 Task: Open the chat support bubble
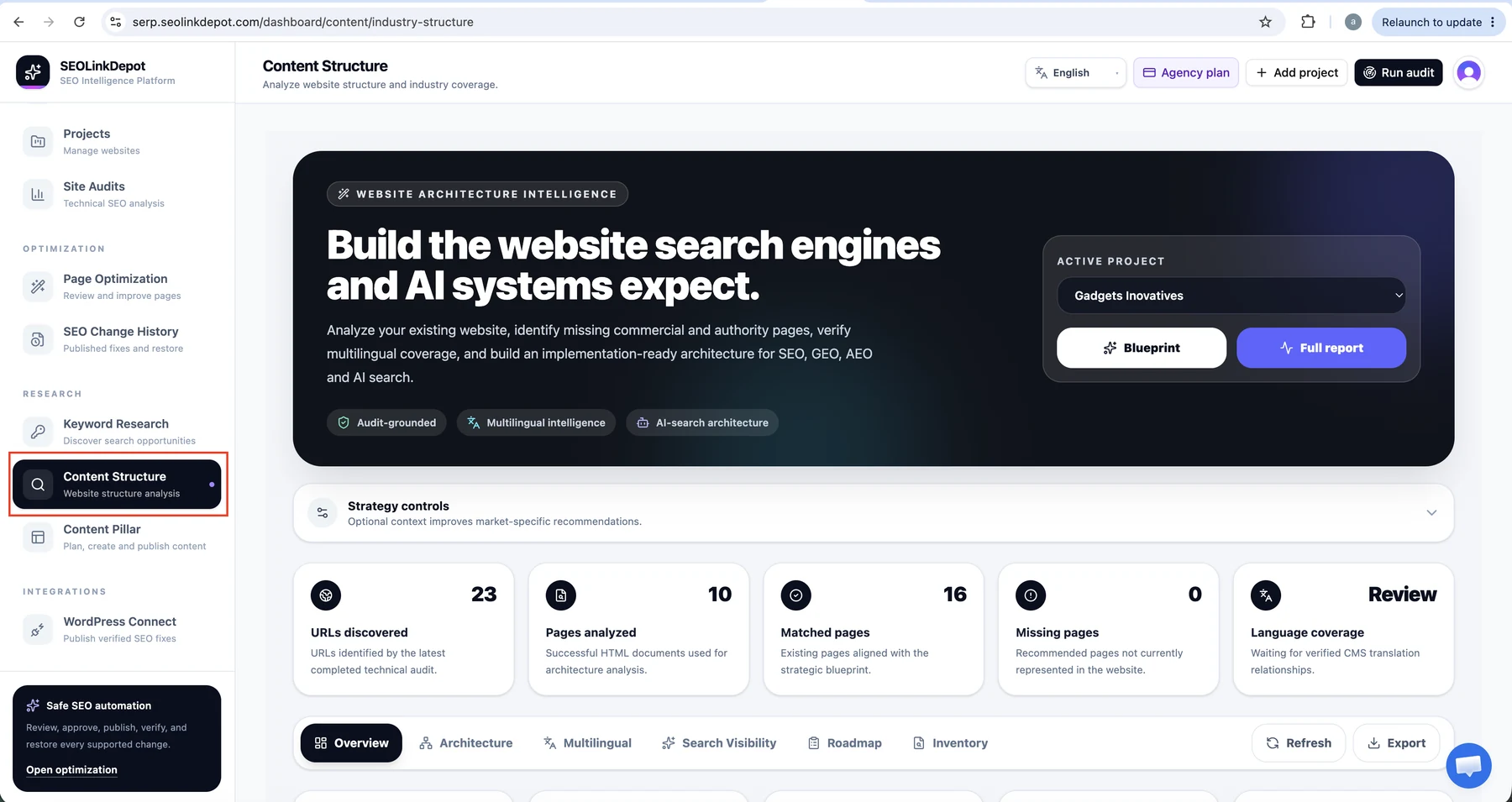tap(1468, 766)
